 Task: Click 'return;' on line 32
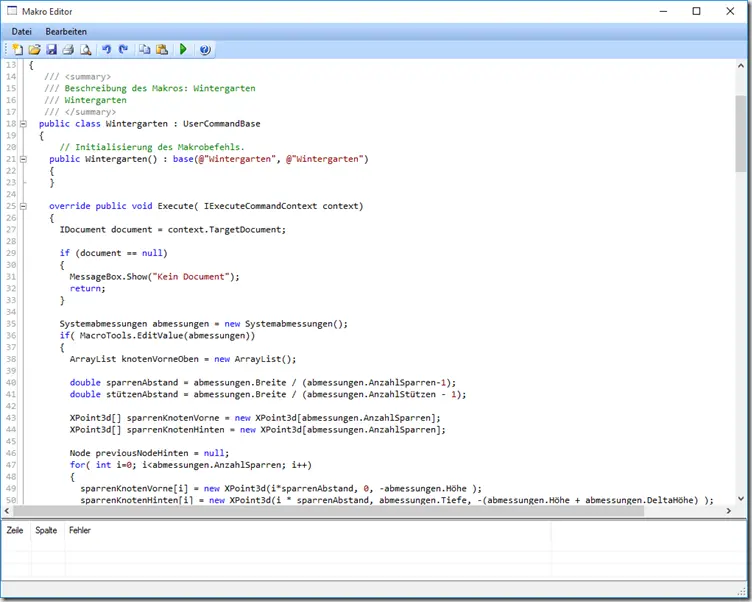(x=87, y=288)
